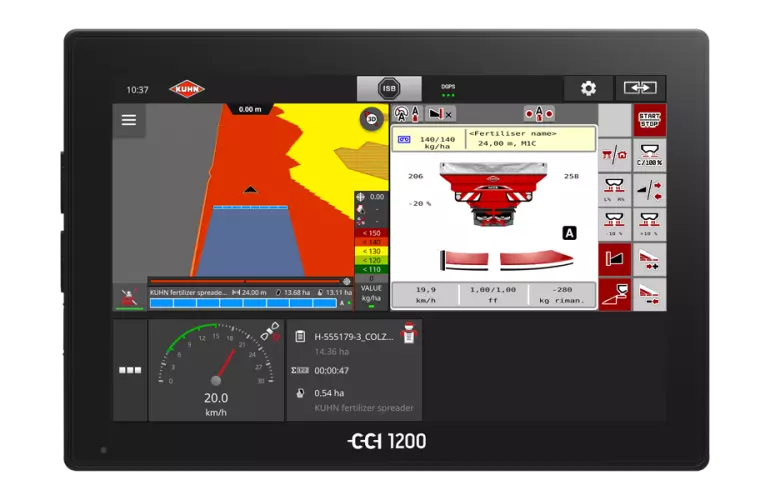Image resolution: width=770 pixels, height=500 pixels.
Task: Click the -20 % adjustment value
Action: [420, 203]
